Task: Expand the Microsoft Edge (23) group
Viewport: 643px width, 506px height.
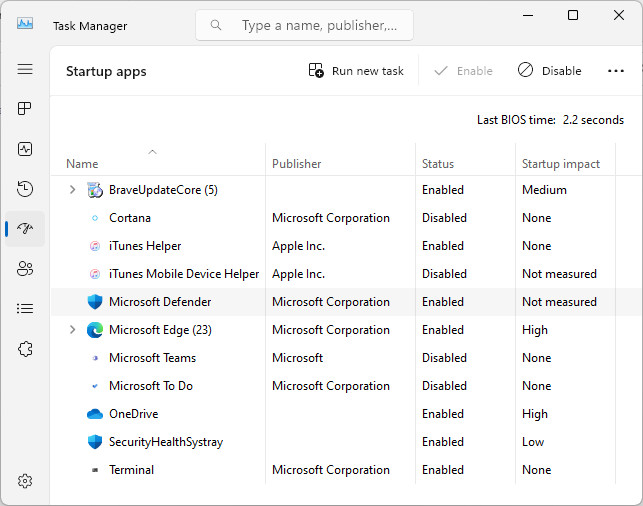Action: click(x=73, y=330)
